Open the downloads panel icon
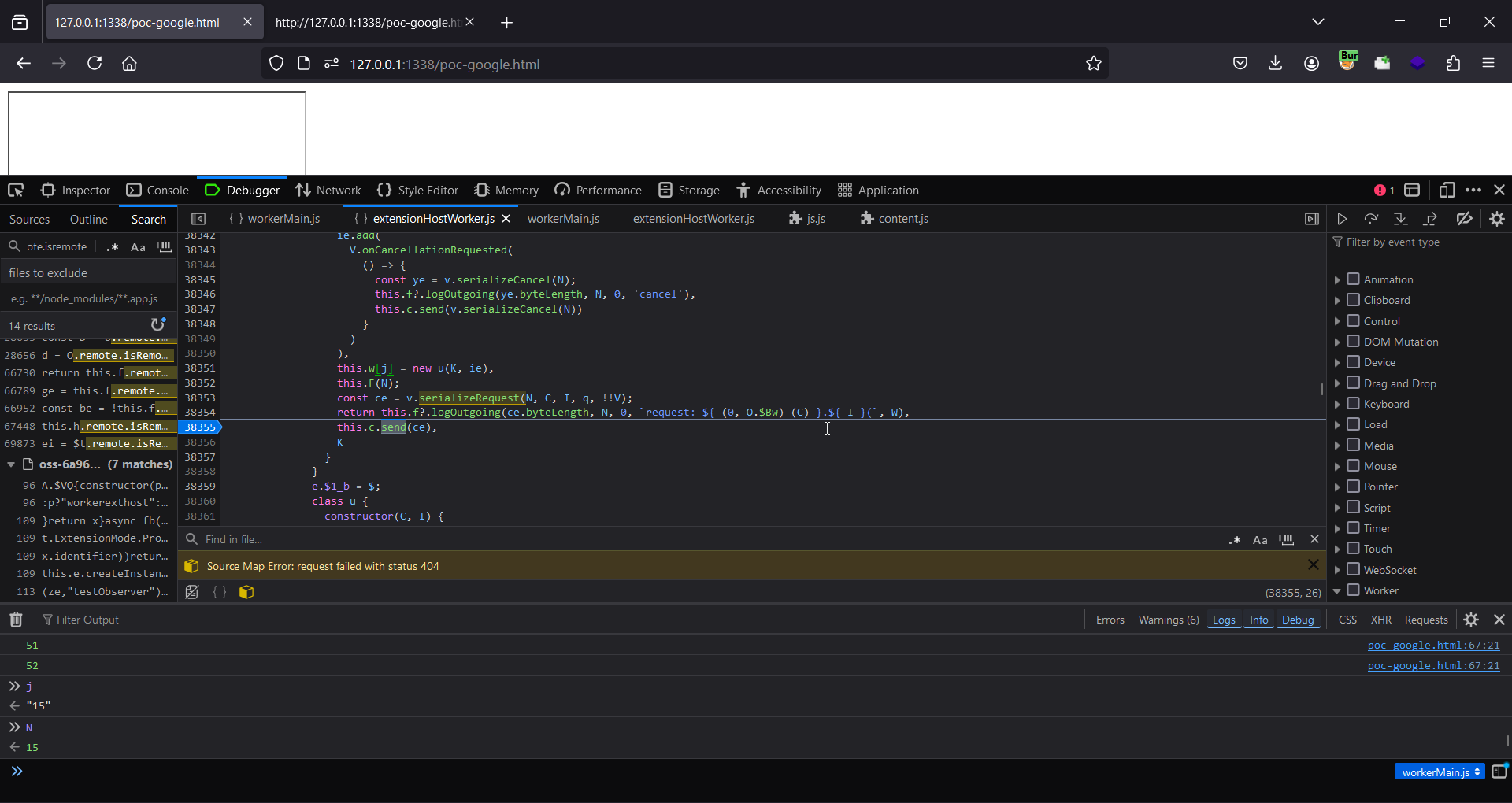 [1276, 64]
